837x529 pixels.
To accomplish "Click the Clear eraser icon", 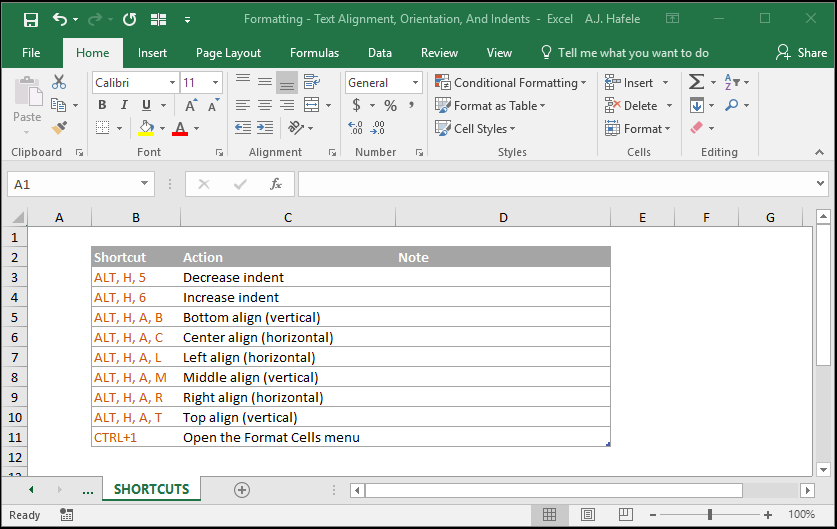I will click(x=697, y=128).
